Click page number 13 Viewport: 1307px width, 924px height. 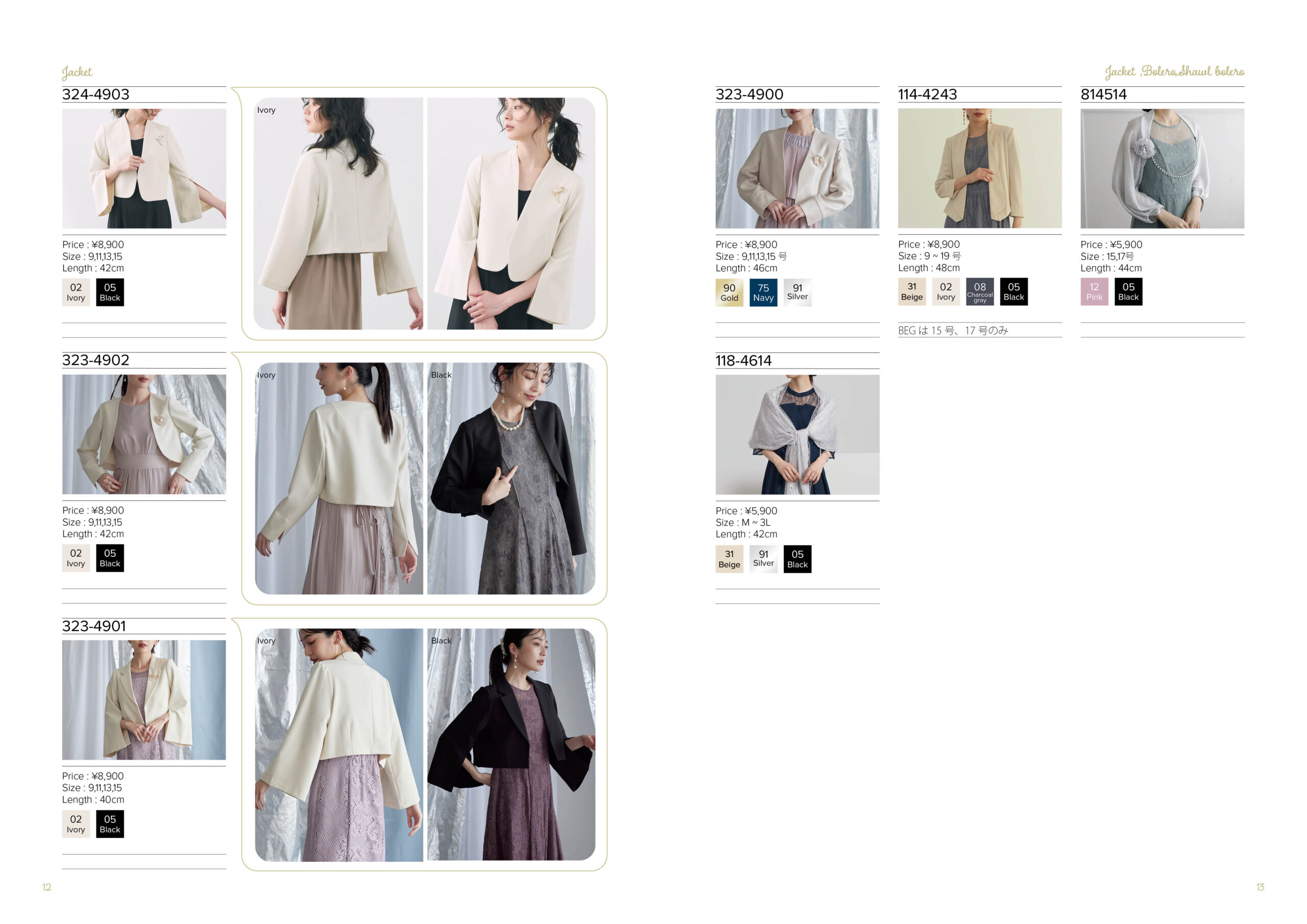pos(1261,887)
